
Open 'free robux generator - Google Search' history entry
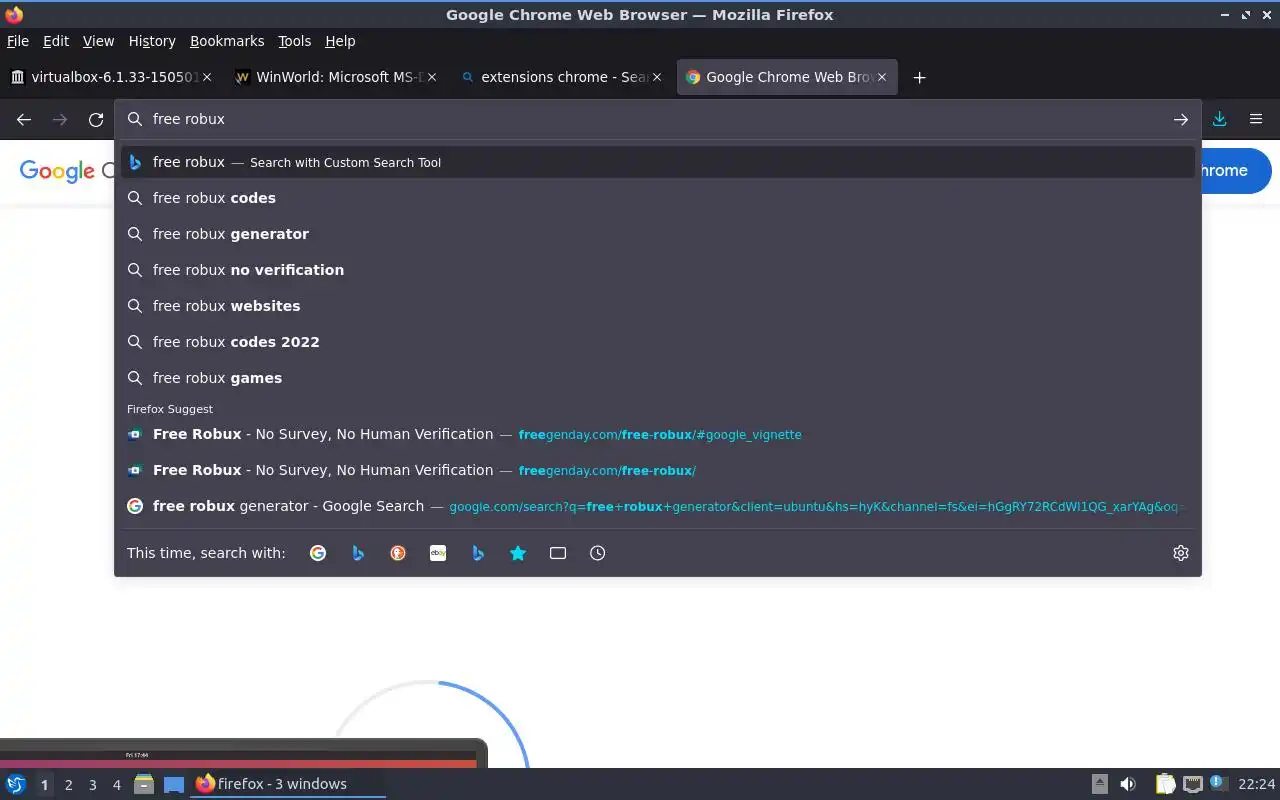point(658,506)
